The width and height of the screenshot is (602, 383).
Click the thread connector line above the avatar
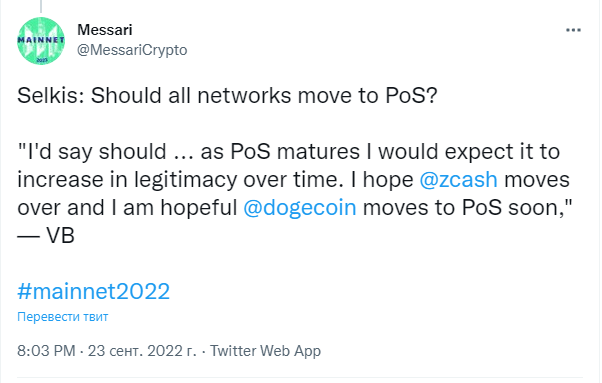pos(41,6)
